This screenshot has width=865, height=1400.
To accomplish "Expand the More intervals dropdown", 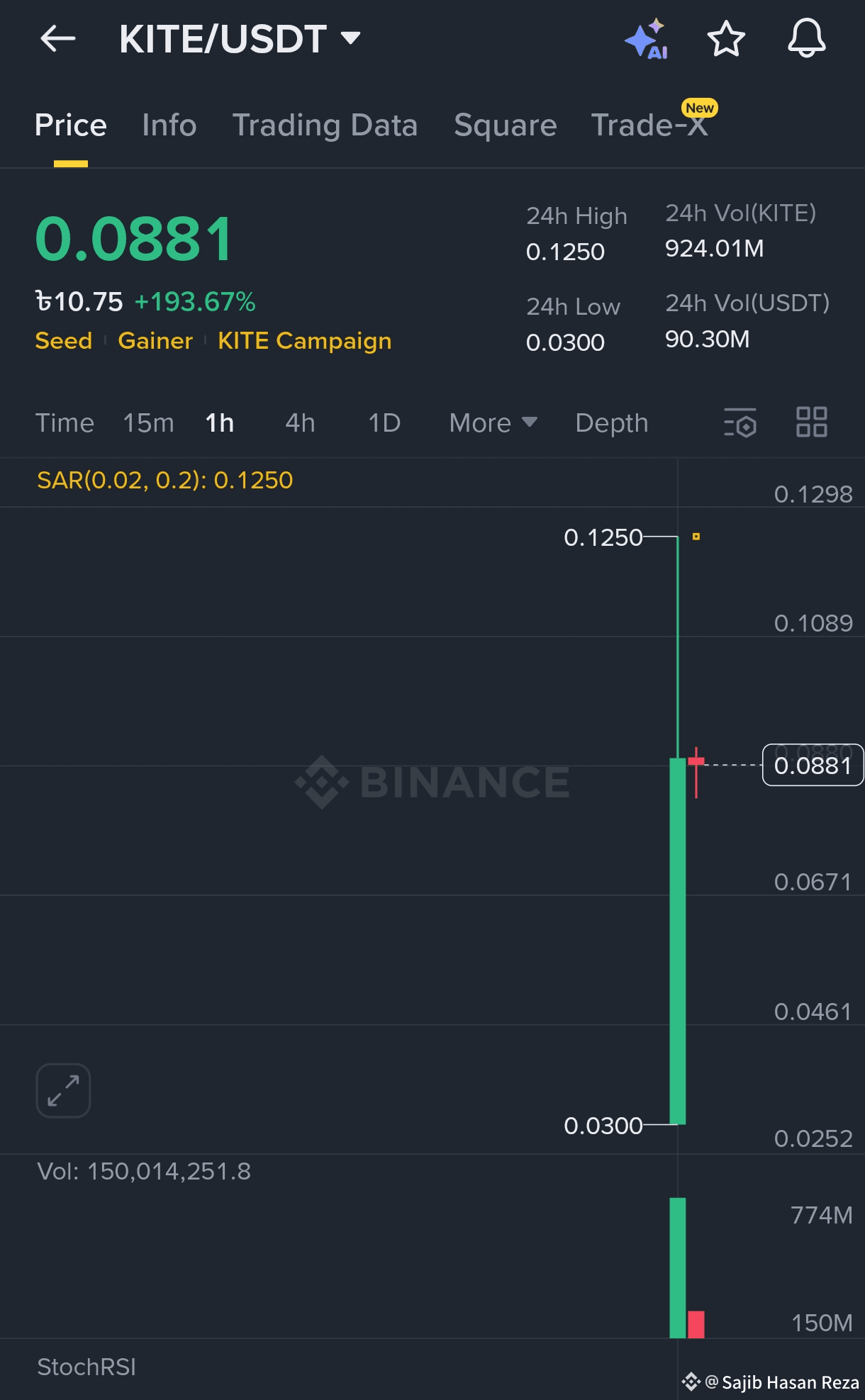I will tap(493, 423).
